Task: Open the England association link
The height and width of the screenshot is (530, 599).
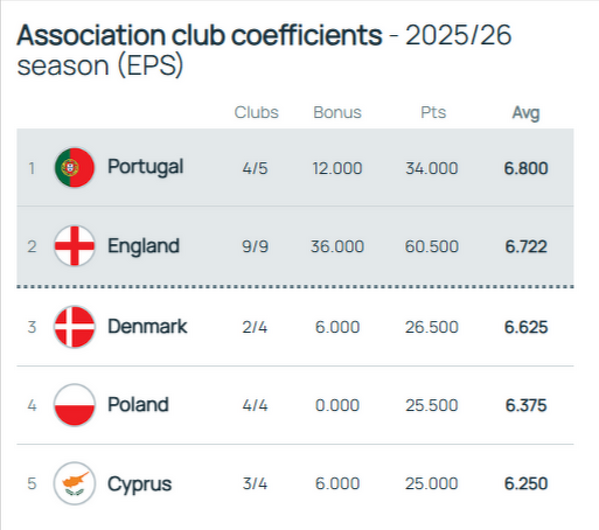Action: click(x=144, y=246)
